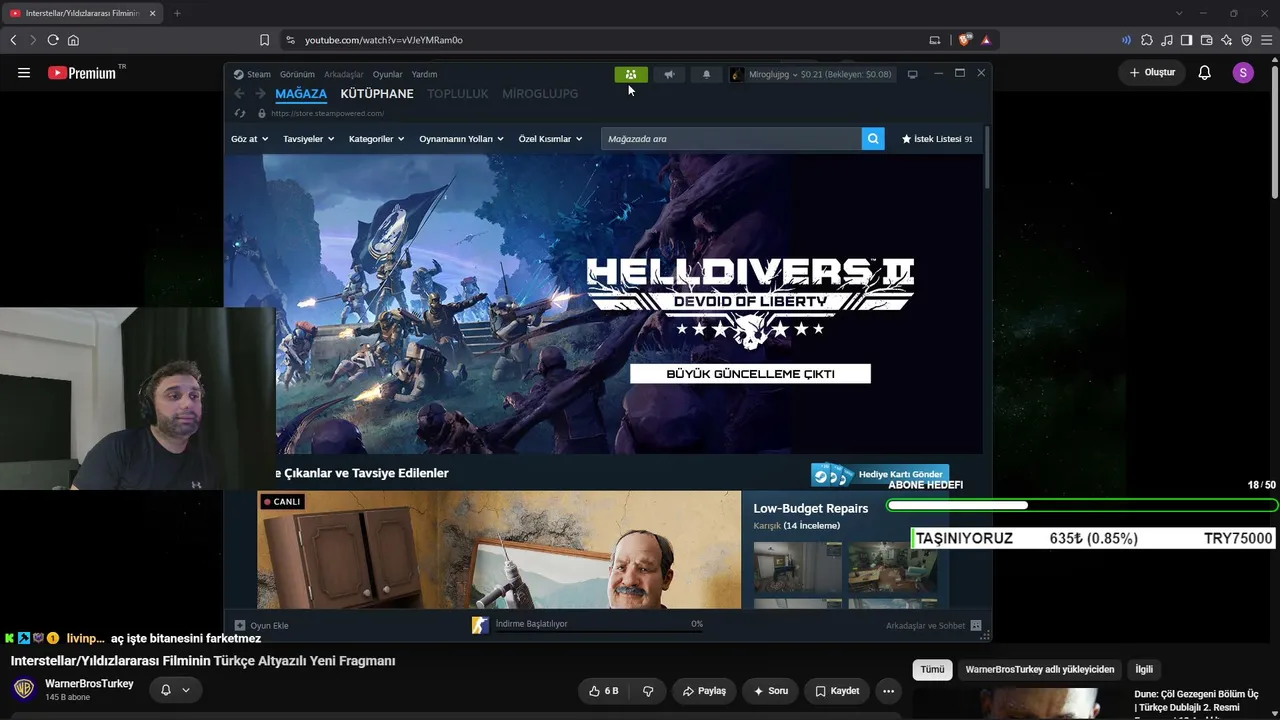Open a new browser tab
Image resolution: width=1280 pixels, height=720 pixels.
[x=177, y=13]
